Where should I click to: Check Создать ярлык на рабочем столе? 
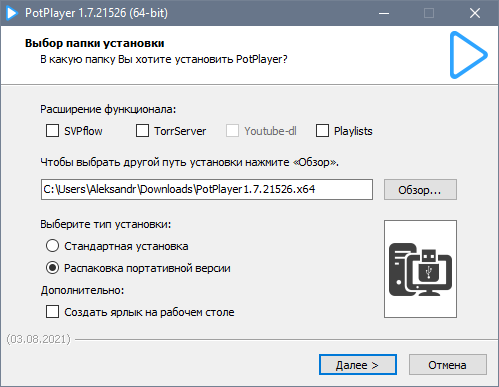point(52,312)
